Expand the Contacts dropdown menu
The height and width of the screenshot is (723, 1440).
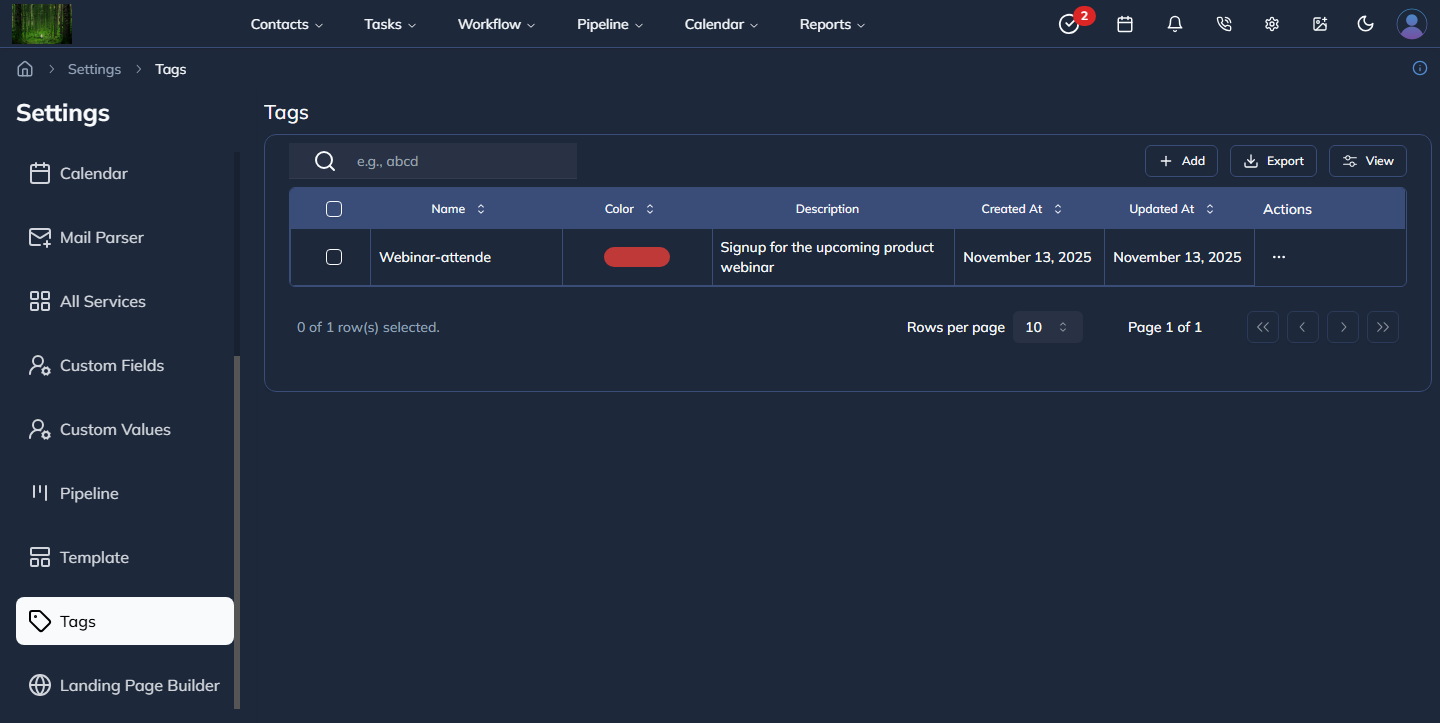click(286, 24)
